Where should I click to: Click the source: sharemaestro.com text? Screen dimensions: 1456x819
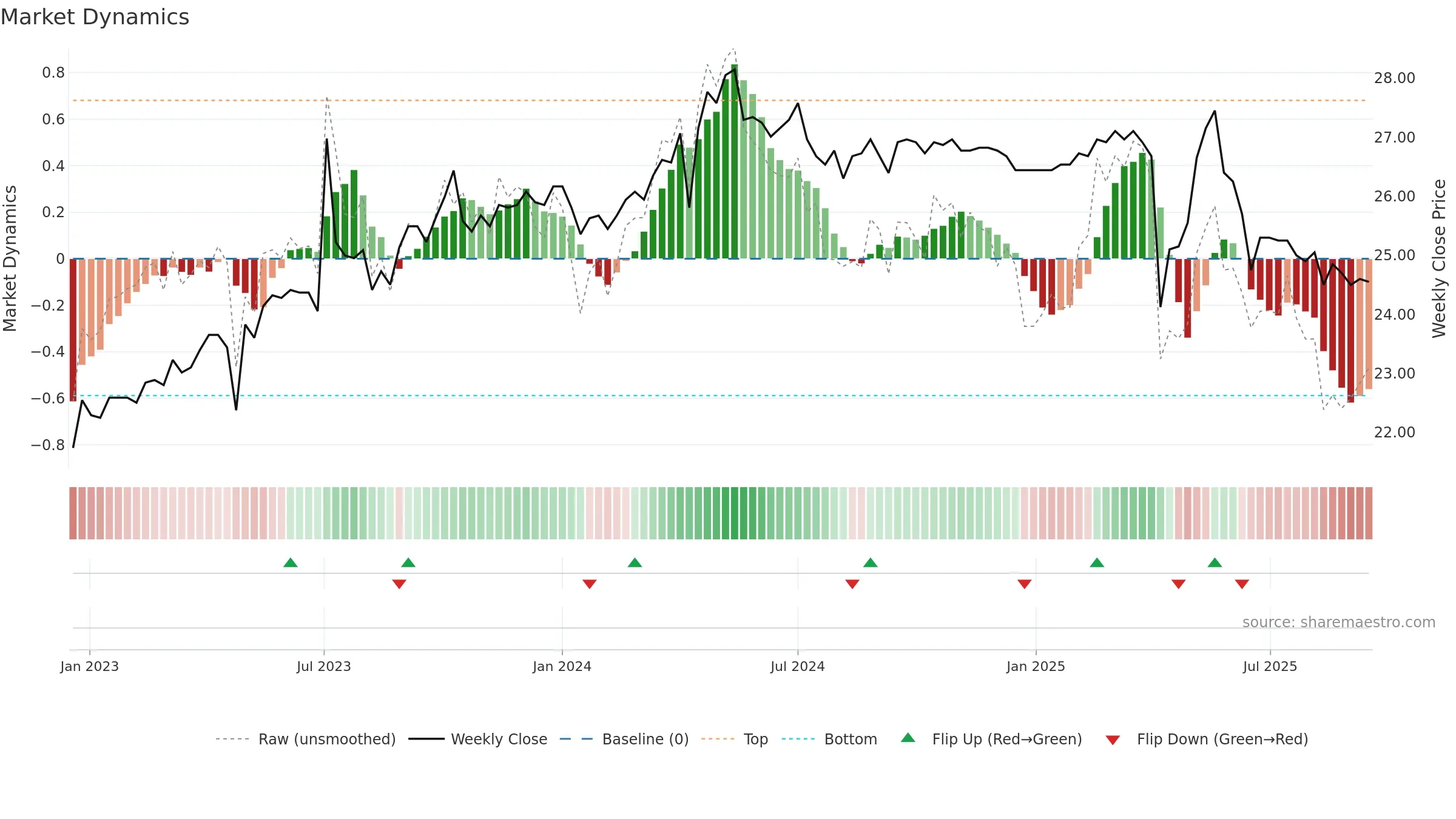(1339, 622)
